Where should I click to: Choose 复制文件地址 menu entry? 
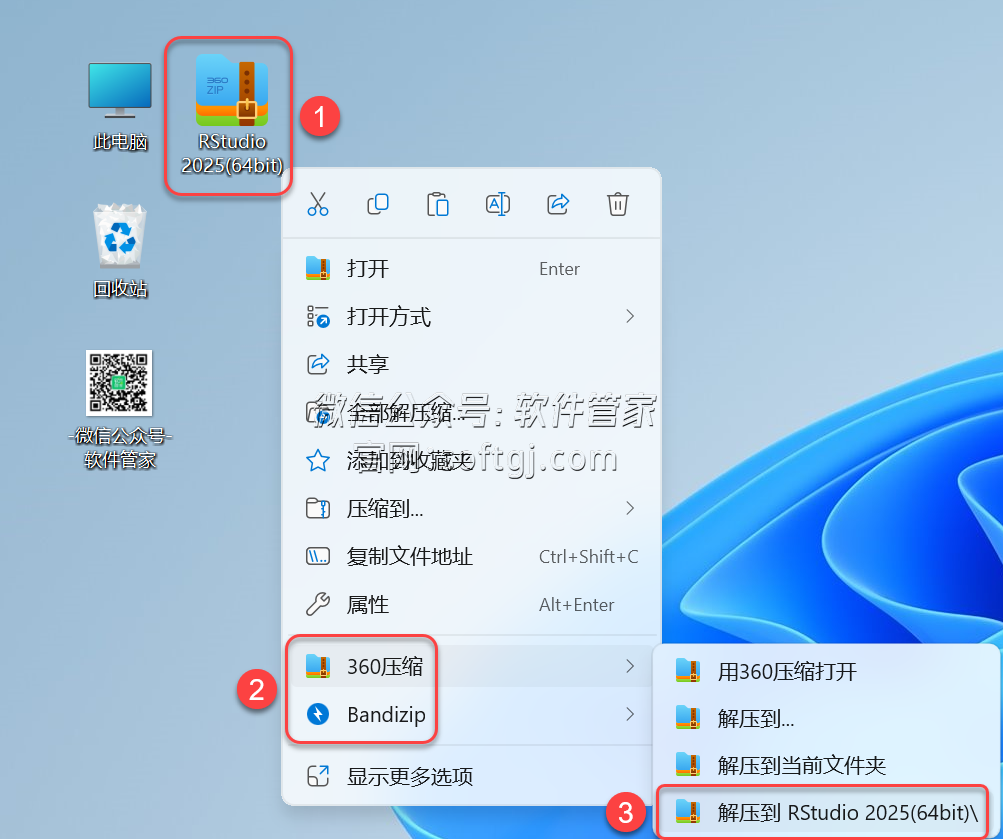coord(471,557)
